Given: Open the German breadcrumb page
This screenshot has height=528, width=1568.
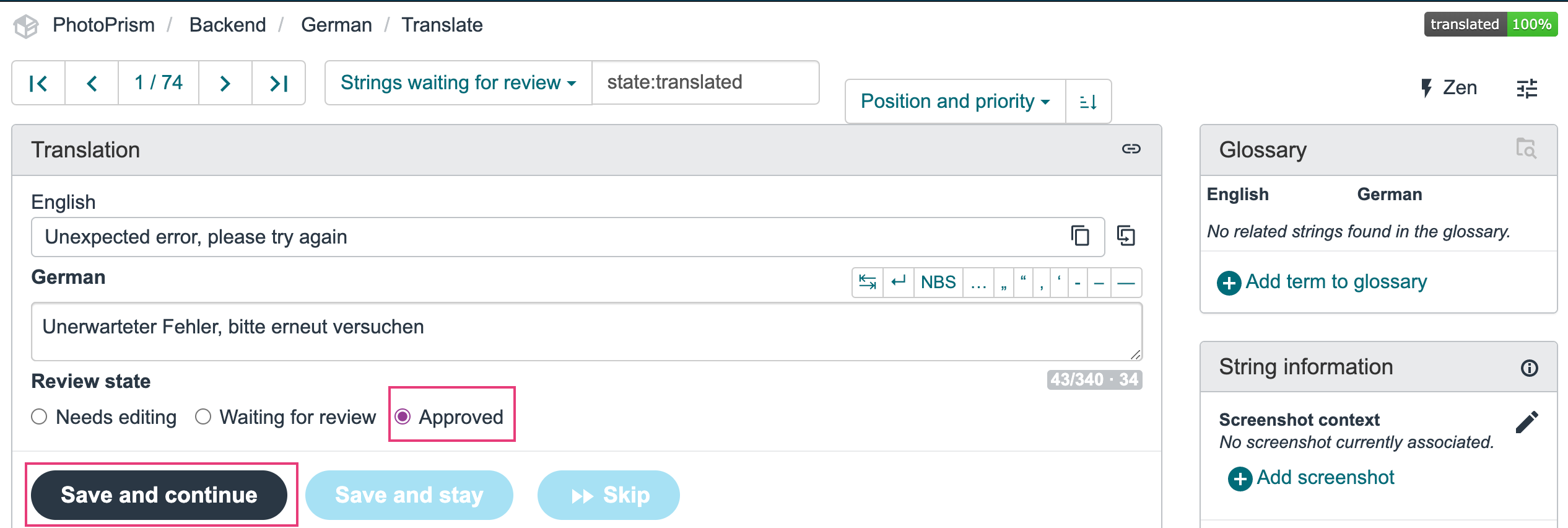Looking at the screenshot, I should coord(336,25).
